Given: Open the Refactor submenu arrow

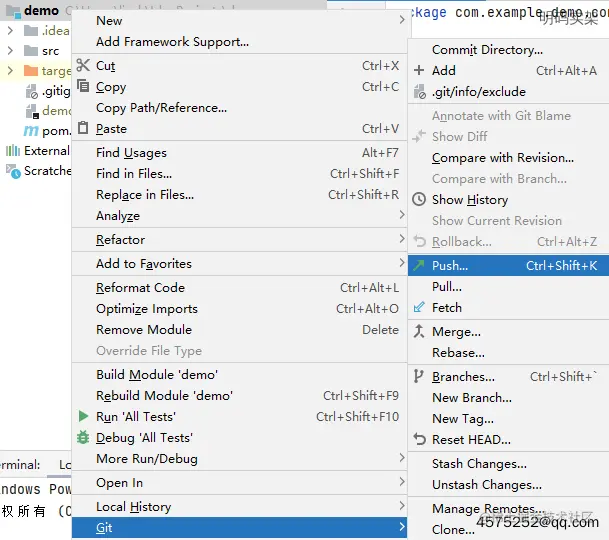Looking at the screenshot, I should (x=402, y=239).
